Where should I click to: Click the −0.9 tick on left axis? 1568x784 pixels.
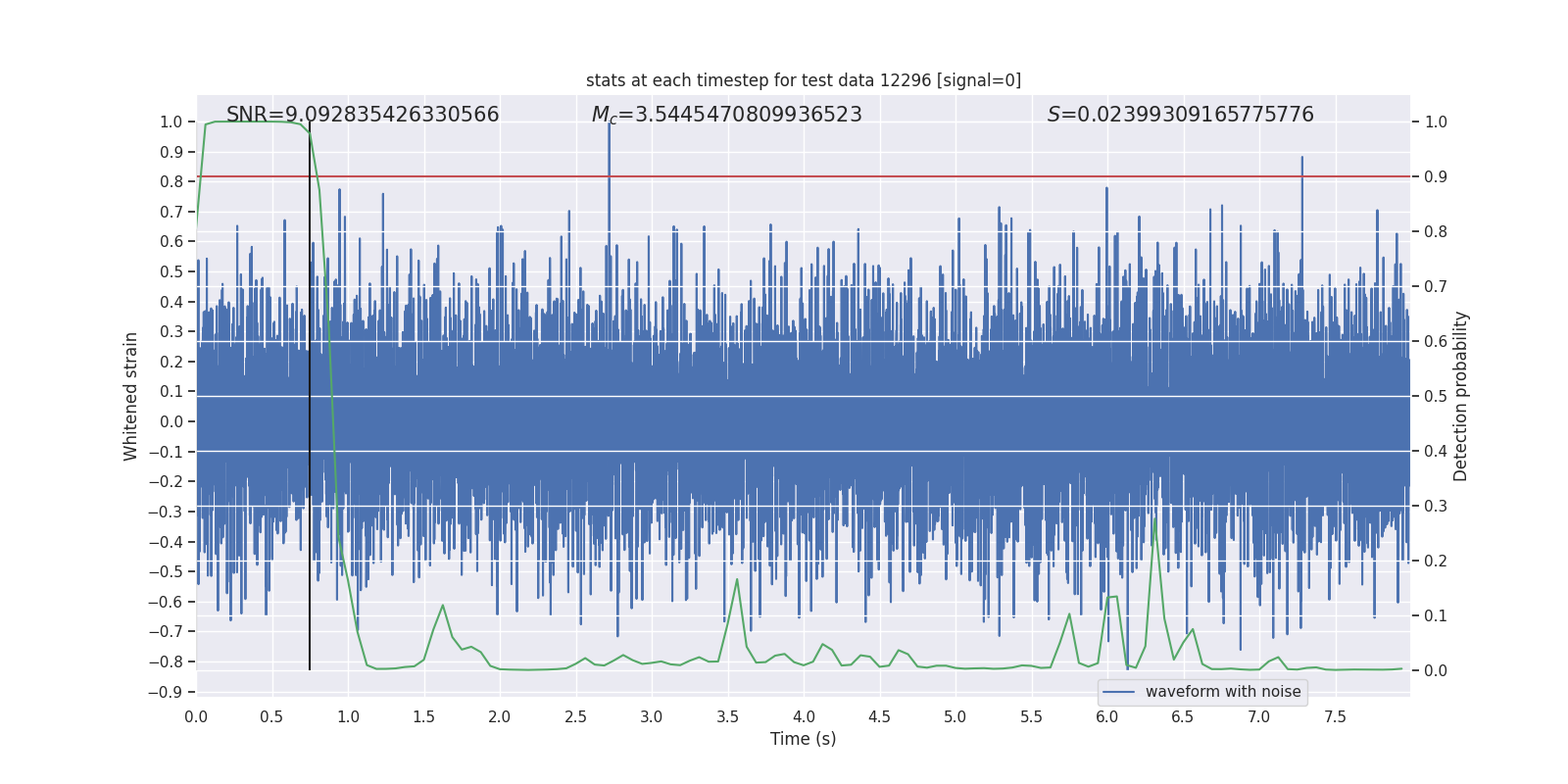166,692
